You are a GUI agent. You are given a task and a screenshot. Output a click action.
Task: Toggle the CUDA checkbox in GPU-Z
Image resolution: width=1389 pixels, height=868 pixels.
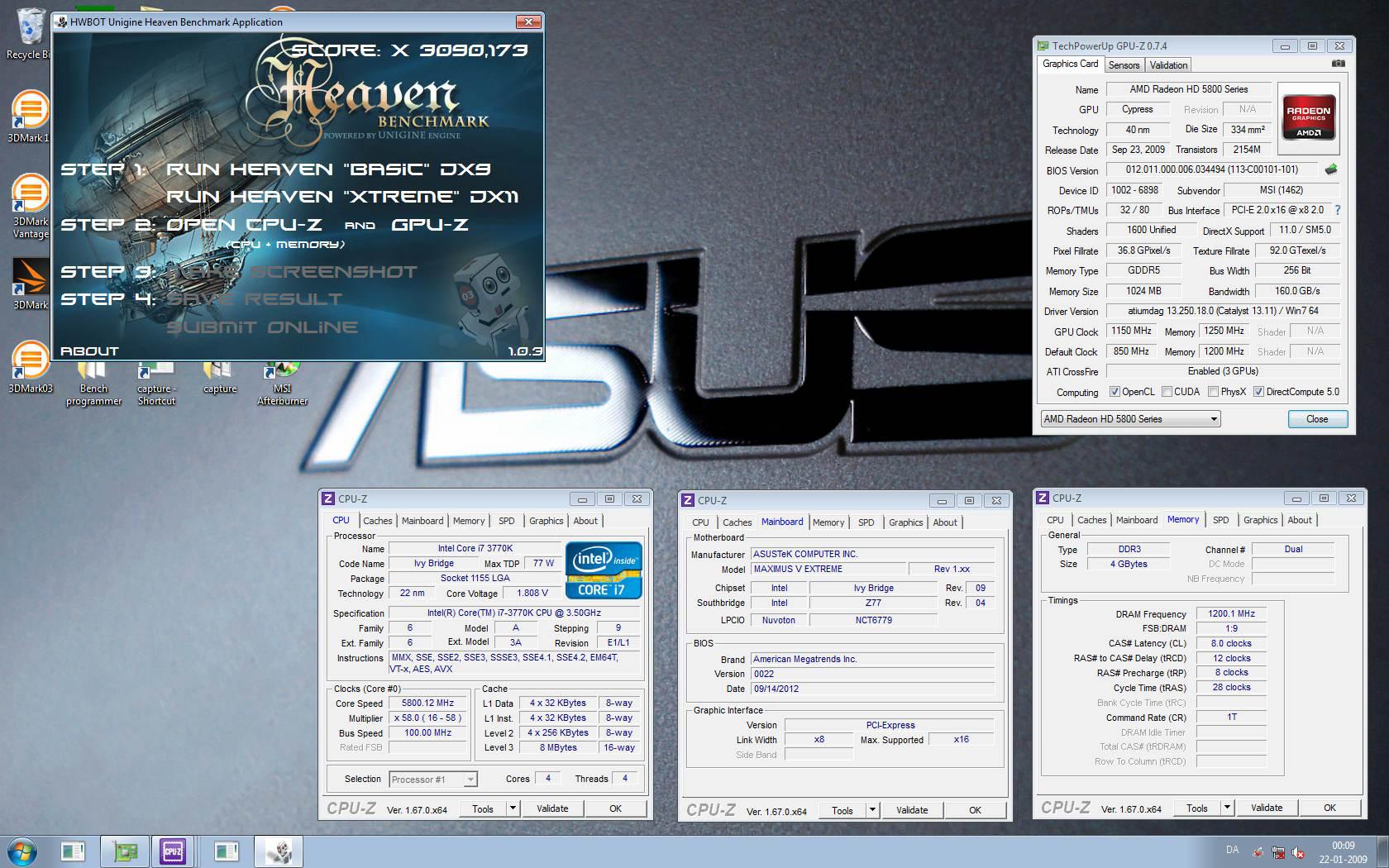[1167, 392]
